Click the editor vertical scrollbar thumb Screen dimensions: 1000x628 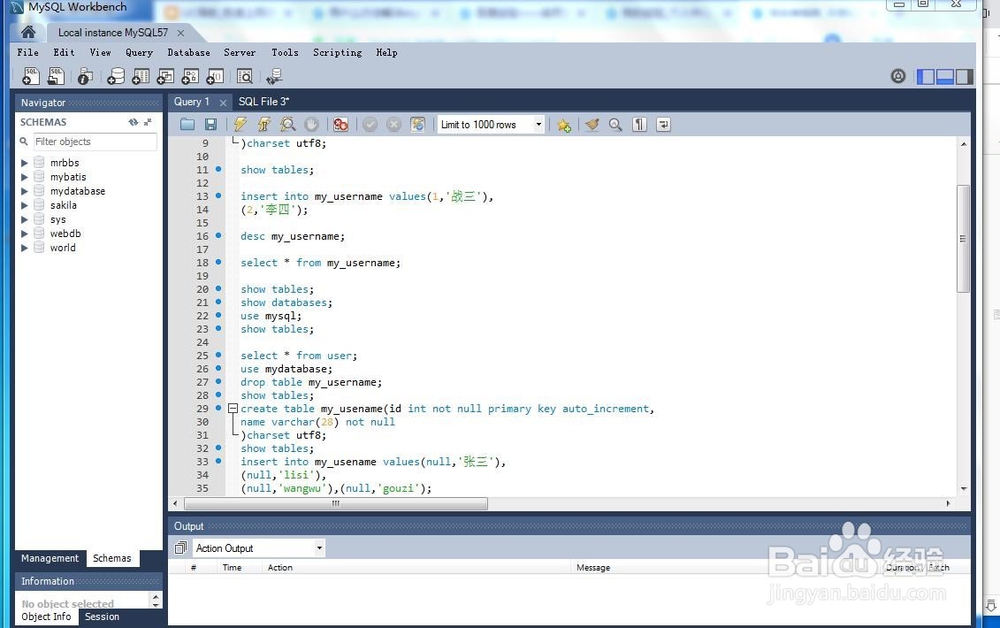[963, 239]
